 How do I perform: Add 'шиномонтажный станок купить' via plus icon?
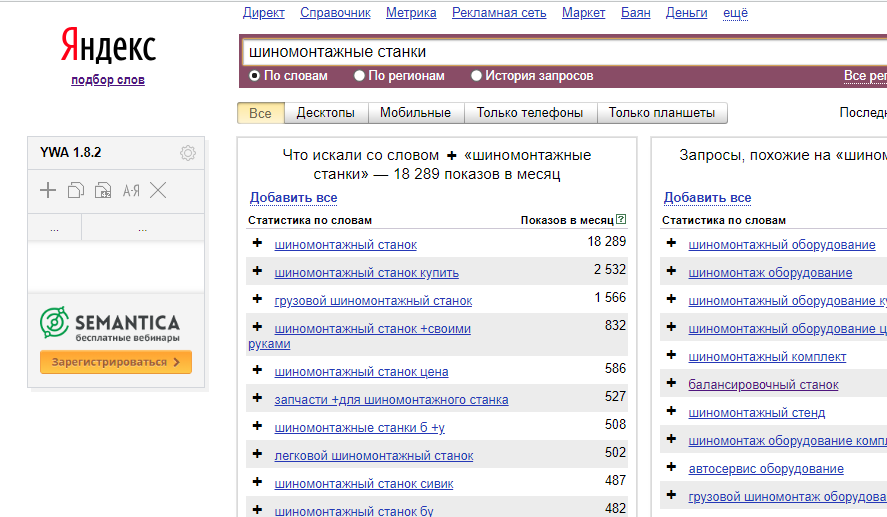click(257, 271)
